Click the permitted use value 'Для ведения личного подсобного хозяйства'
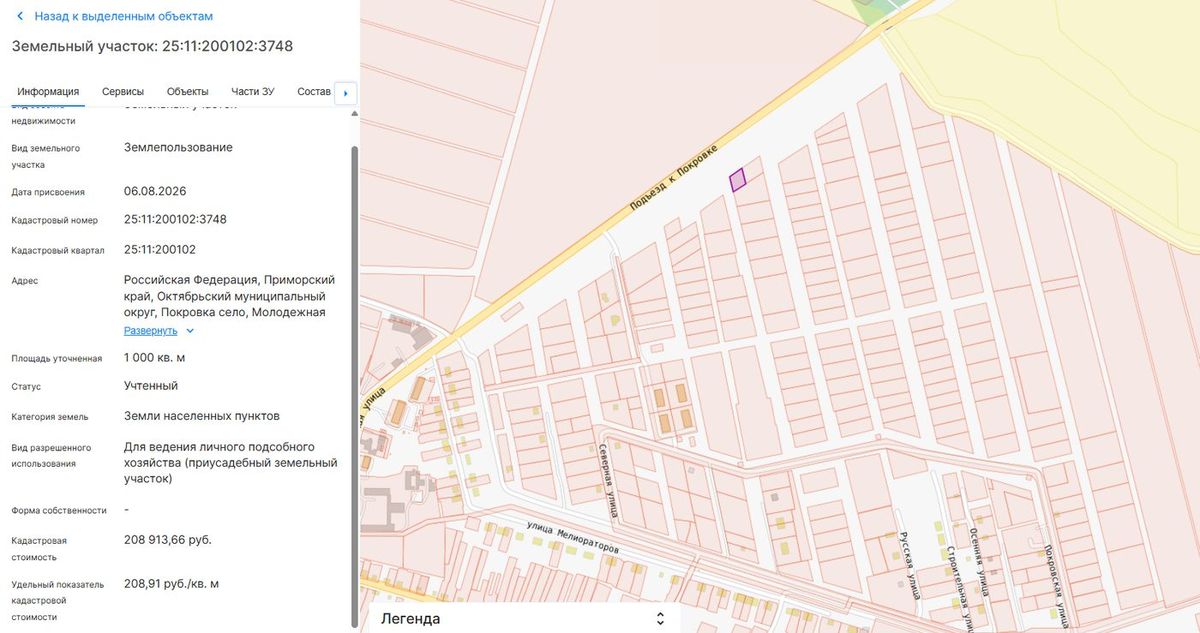The width and height of the screenshot is (1200, 633). coord(231,463)
